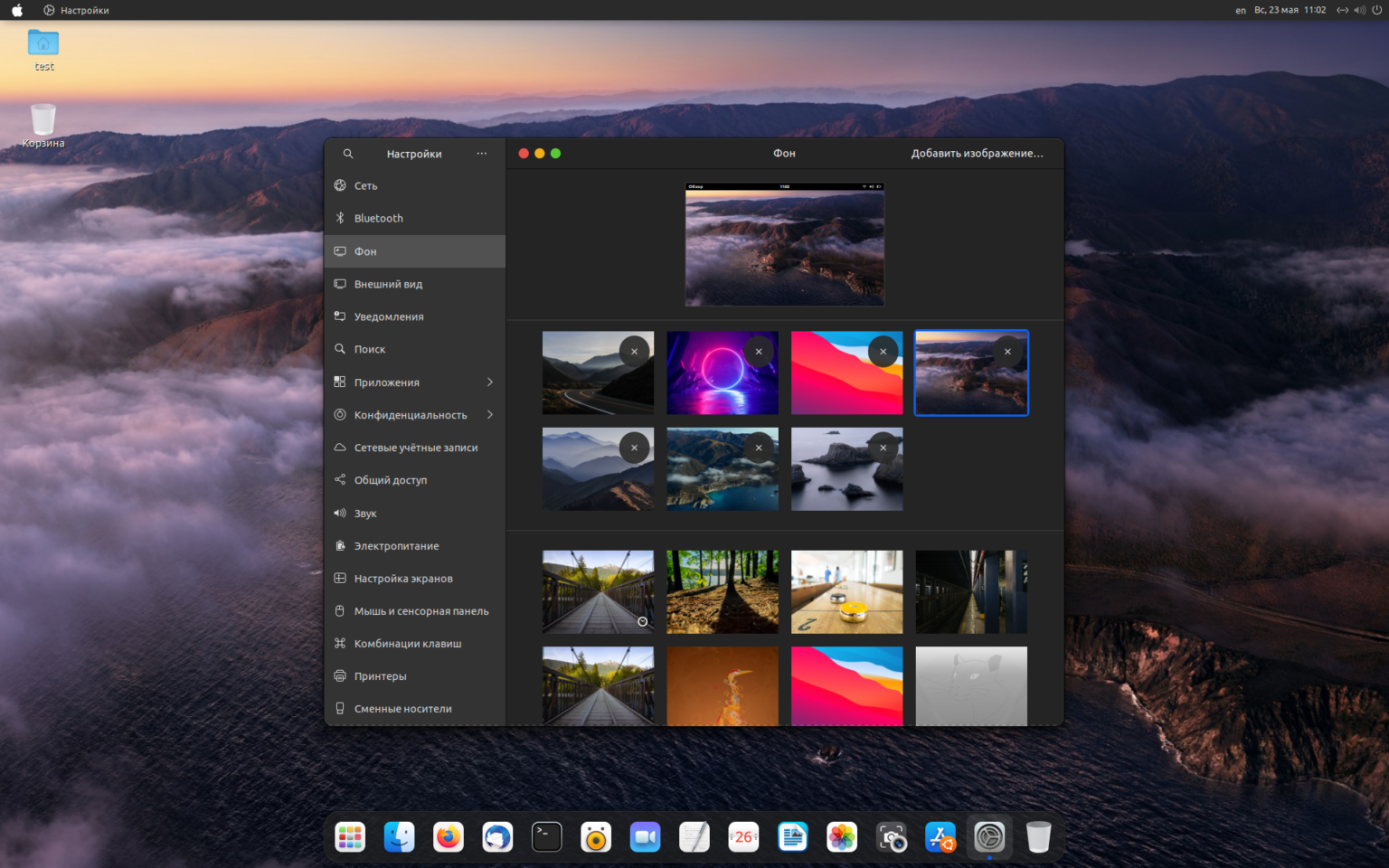The image size is (1389, 868).
Task: Open the Общий доступ section
Action: tap(415, 480)
